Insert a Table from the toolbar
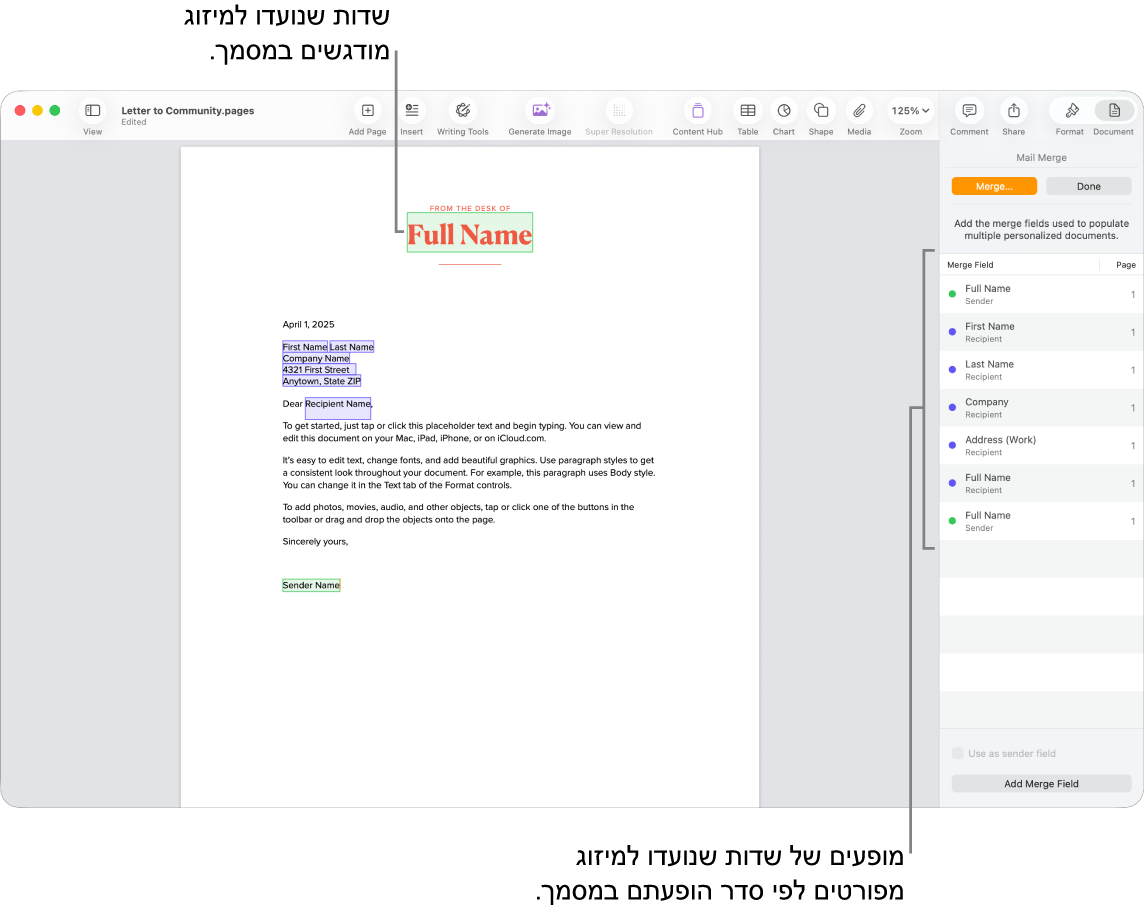The width and height of the screenshot is (1144, 918). (x=747, y=111)
